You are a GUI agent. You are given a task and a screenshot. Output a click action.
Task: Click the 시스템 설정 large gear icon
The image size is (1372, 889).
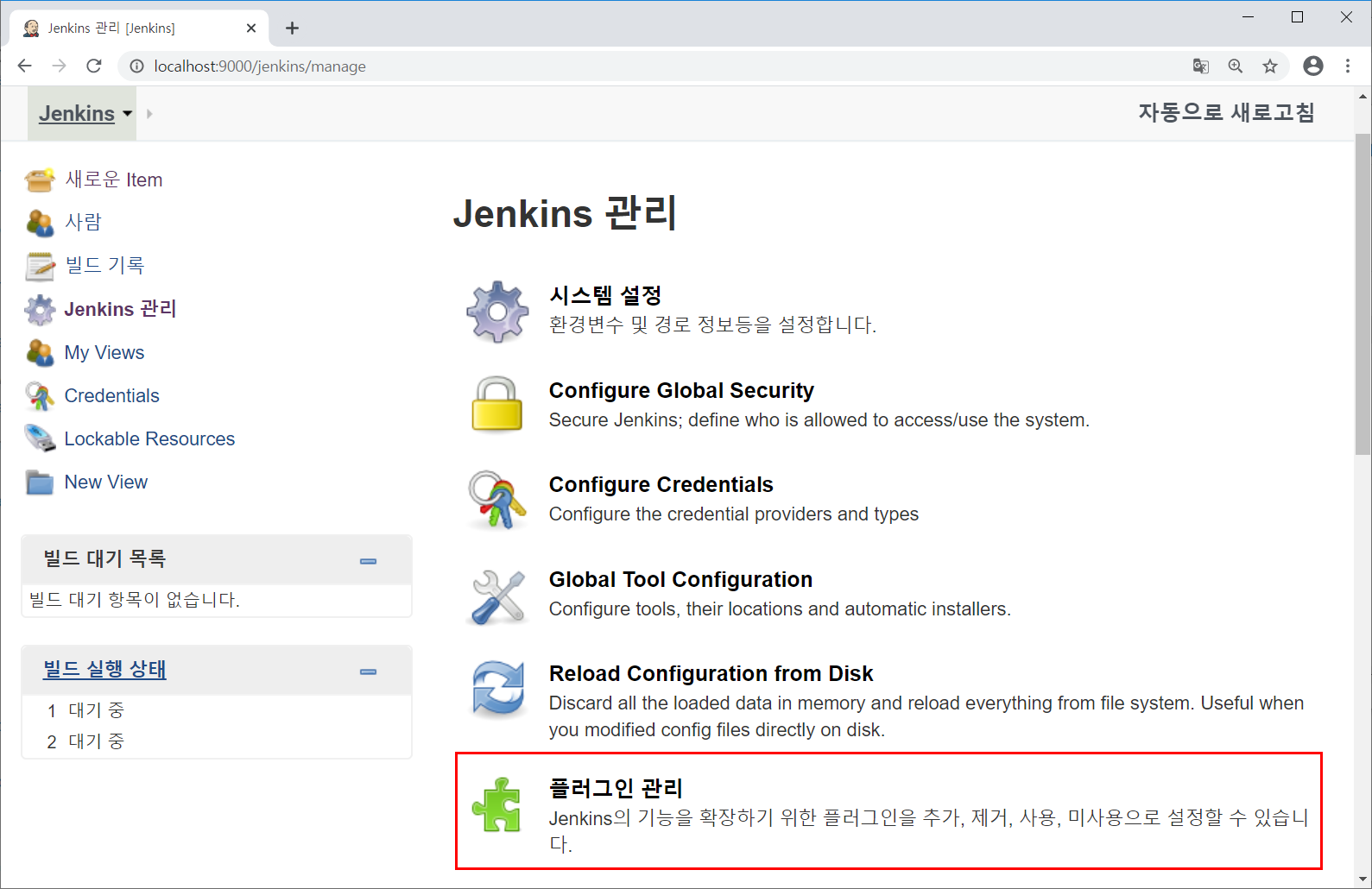(x=497, y=312)
